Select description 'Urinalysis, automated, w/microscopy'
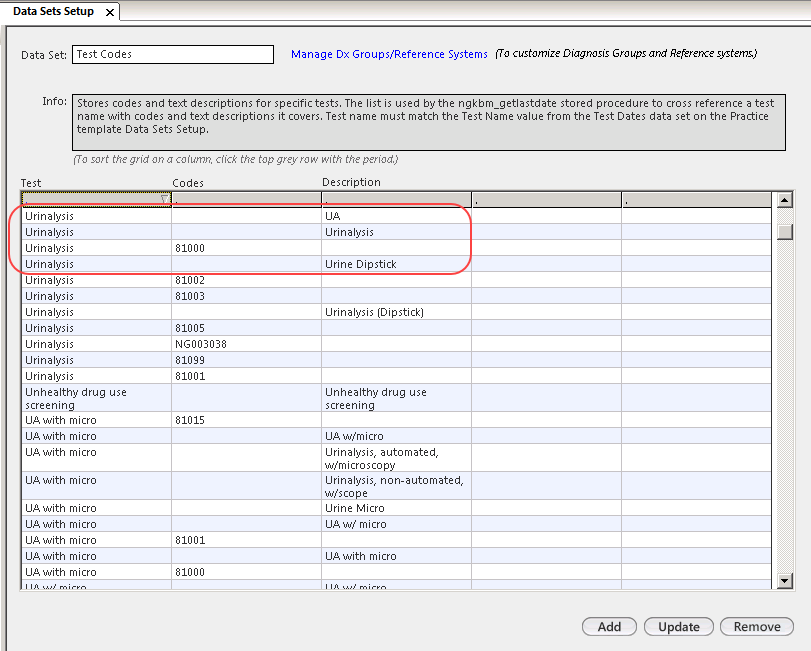The image size is (811, 651). click(396, 458)
